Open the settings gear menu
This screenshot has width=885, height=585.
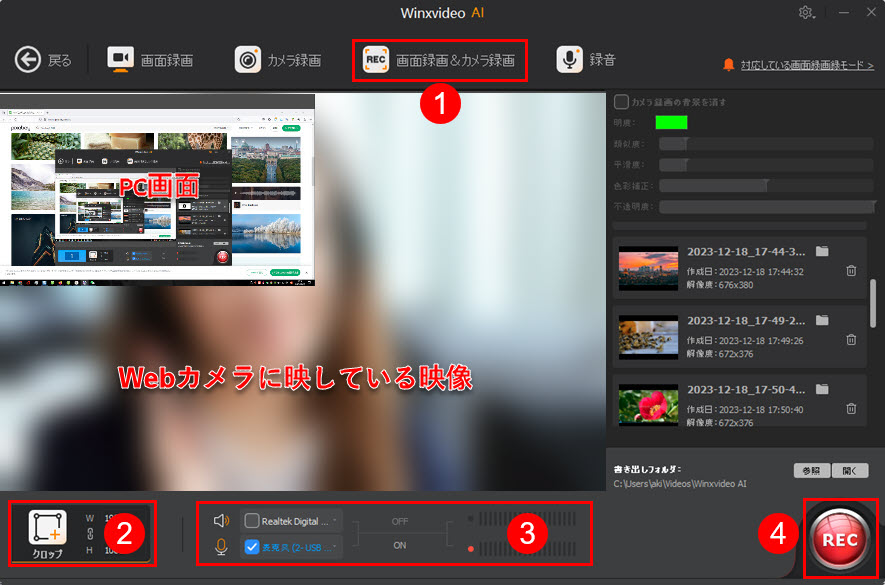point(806,12)
